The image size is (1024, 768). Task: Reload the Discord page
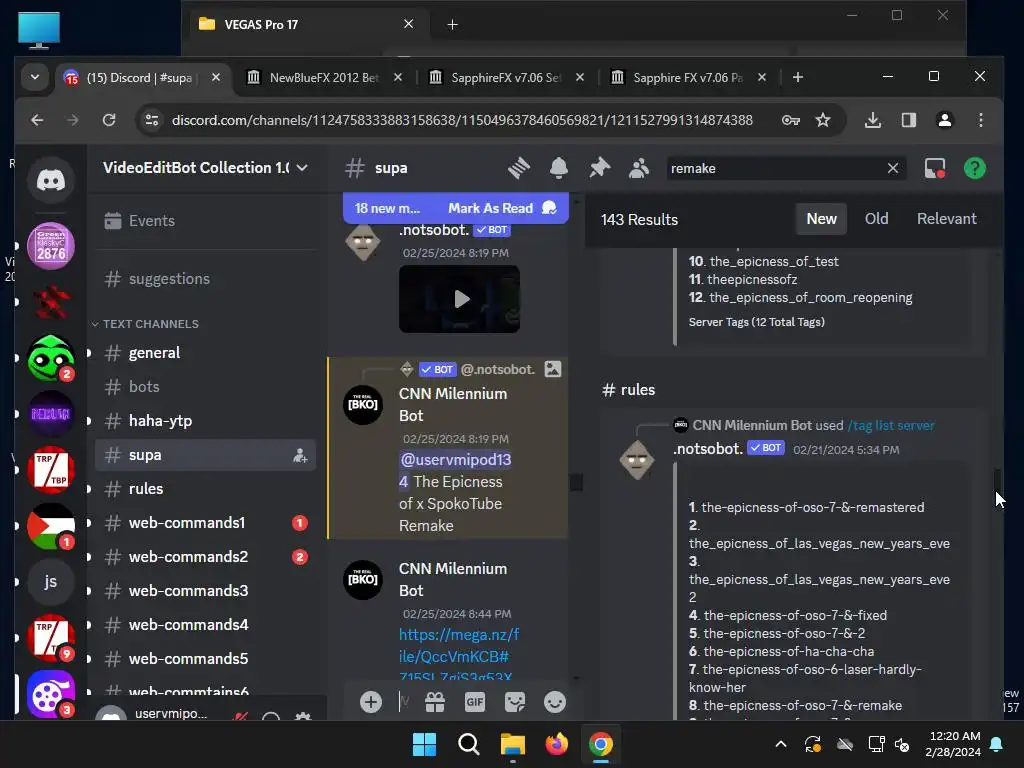109,120
